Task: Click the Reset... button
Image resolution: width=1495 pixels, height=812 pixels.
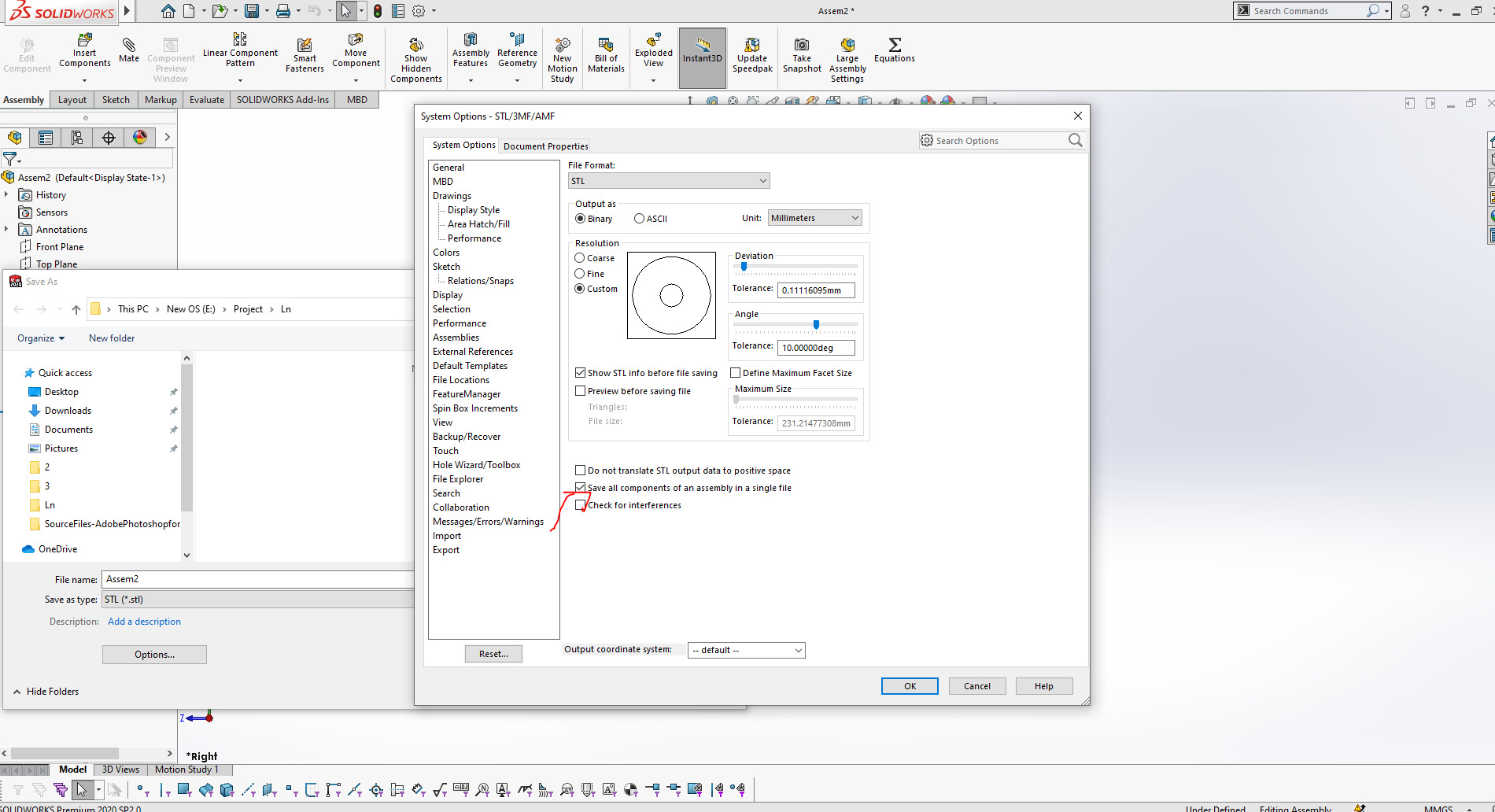Action: (x=493, y=654)
